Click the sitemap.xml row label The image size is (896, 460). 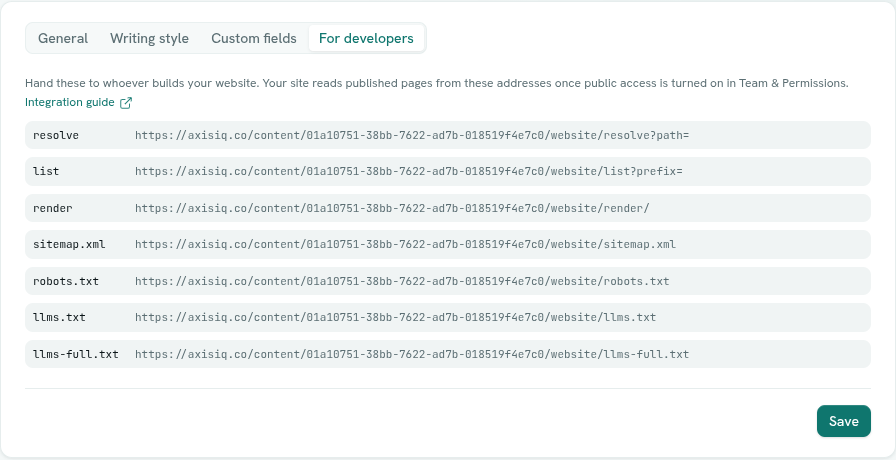69,245
